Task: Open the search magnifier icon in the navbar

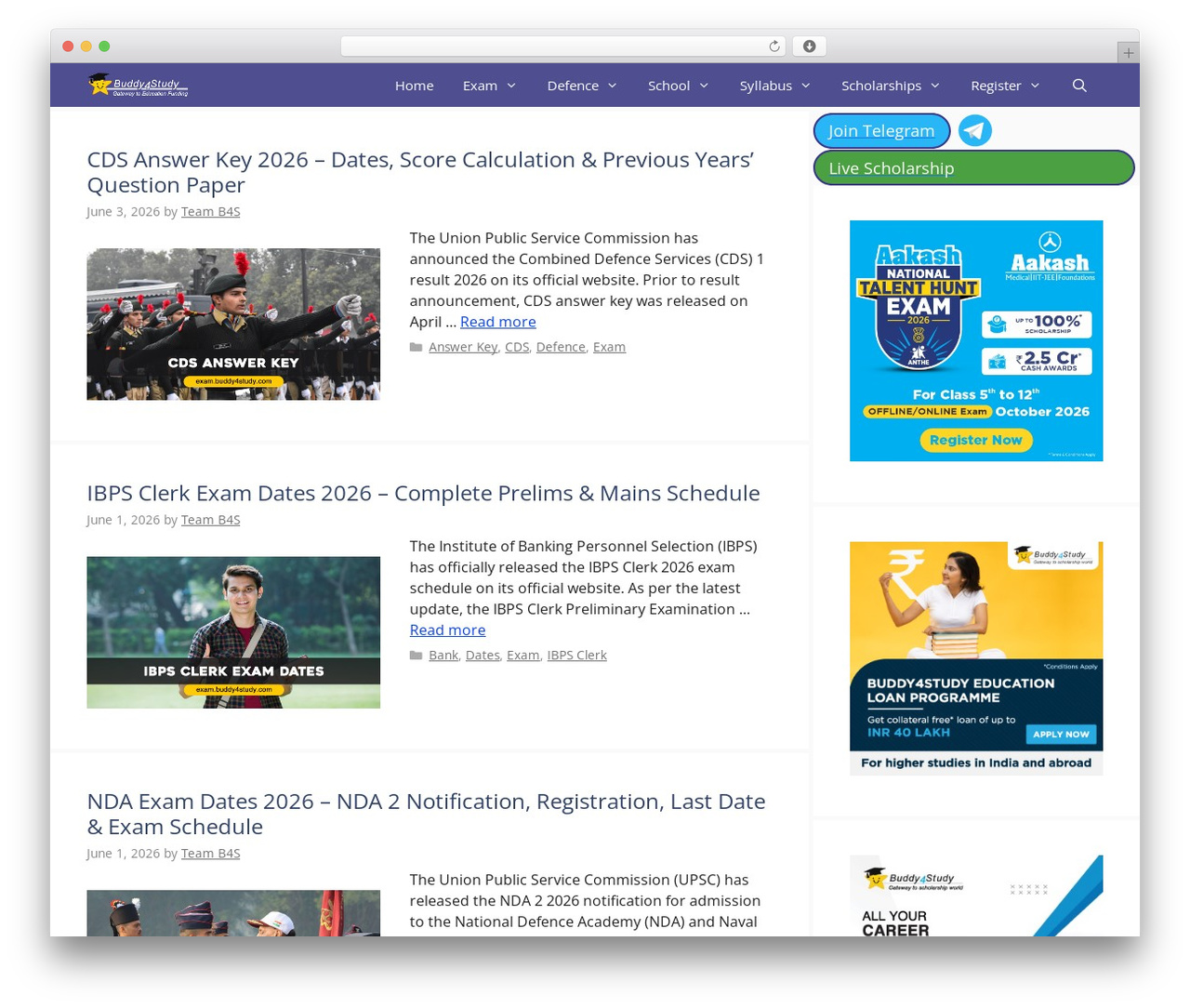Action: click(1079, 86)
